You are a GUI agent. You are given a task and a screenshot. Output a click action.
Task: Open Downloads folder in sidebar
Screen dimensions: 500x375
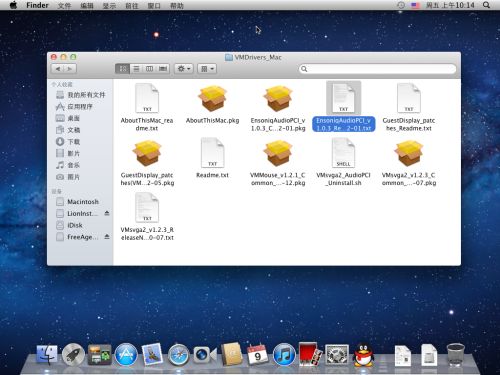68,142
